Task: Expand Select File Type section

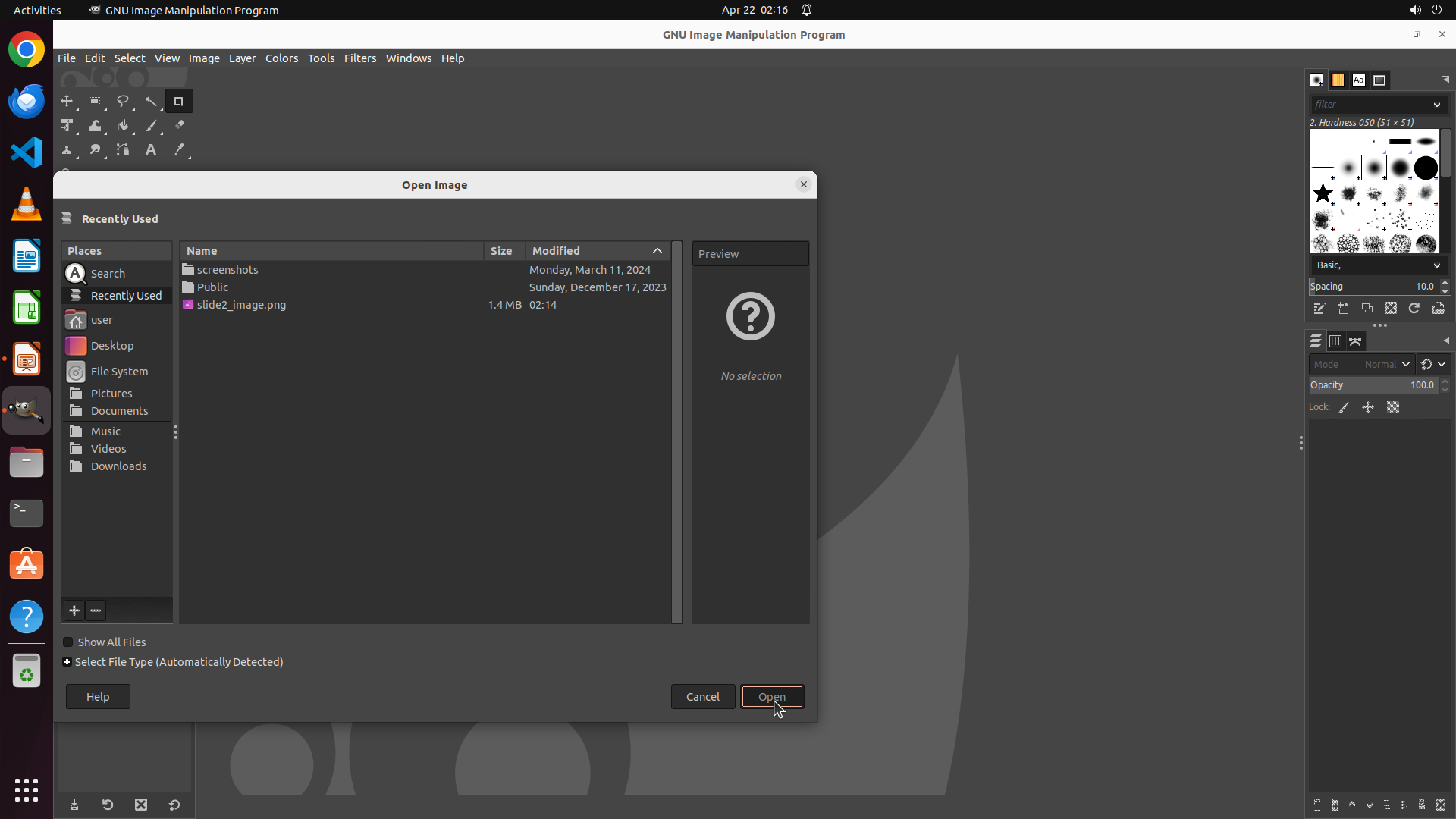Action: (67, 662)
